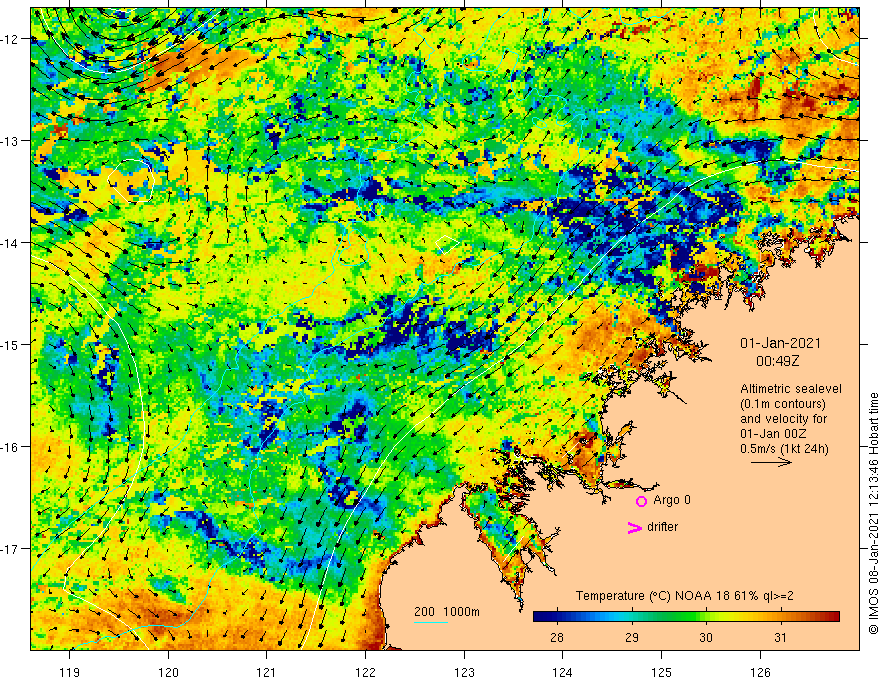Click the latitude -17 axis label
This screenshot has height=680, width=880.
[10, 548]
